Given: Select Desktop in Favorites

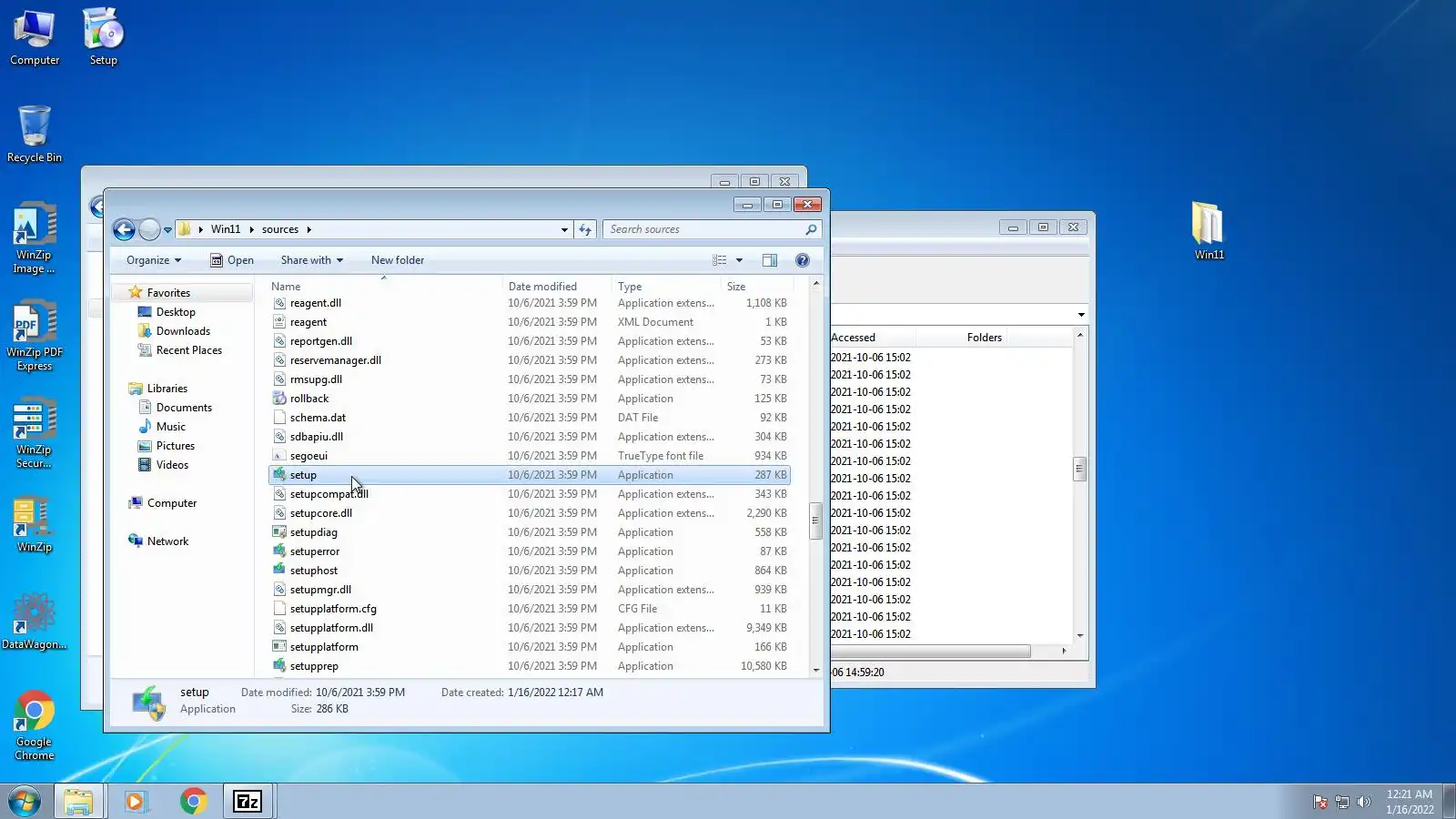Looking at the screenshot, I should pyautogui.click(x=176, y=312).
